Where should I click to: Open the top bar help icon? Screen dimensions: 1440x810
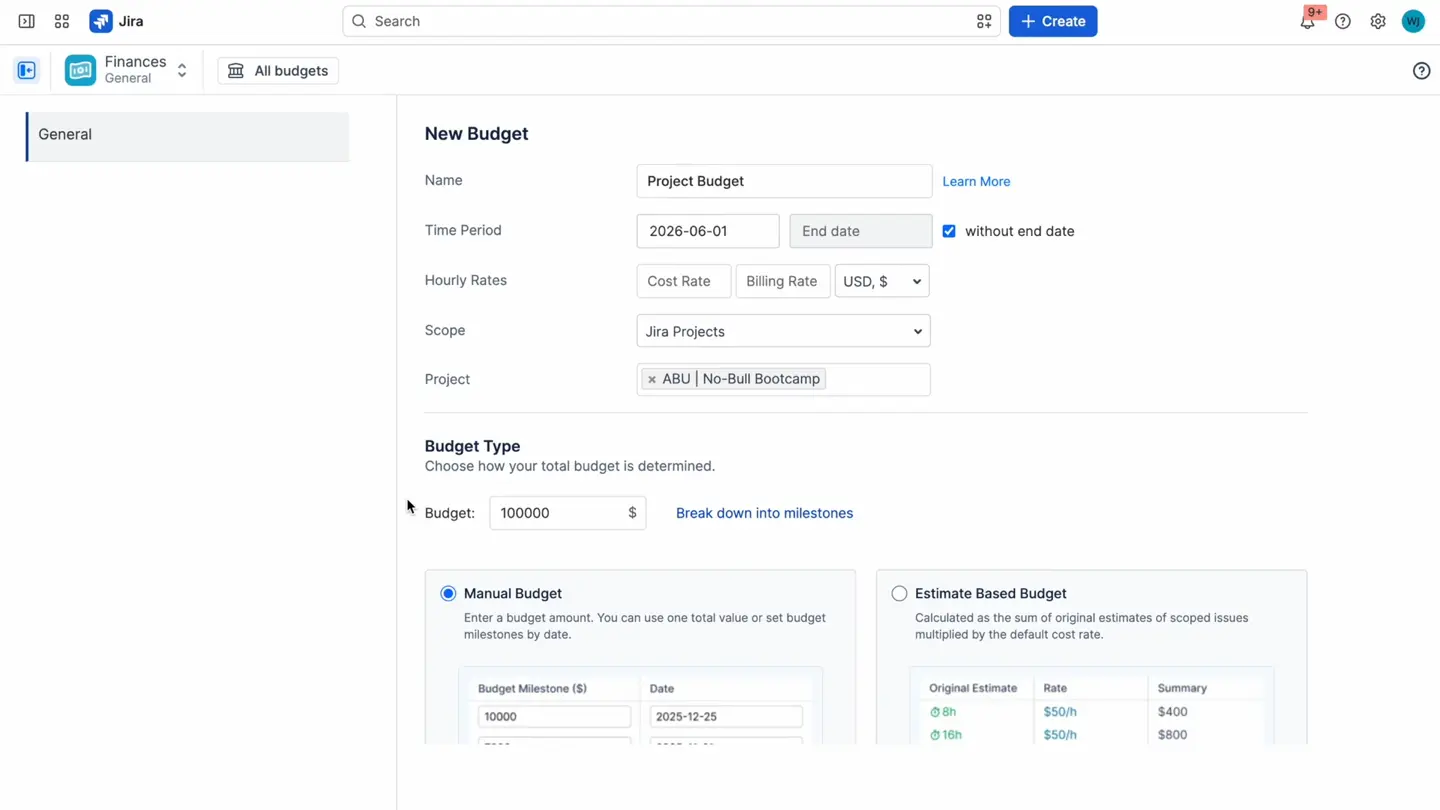pyautogui.click(x=1343, y=21)
